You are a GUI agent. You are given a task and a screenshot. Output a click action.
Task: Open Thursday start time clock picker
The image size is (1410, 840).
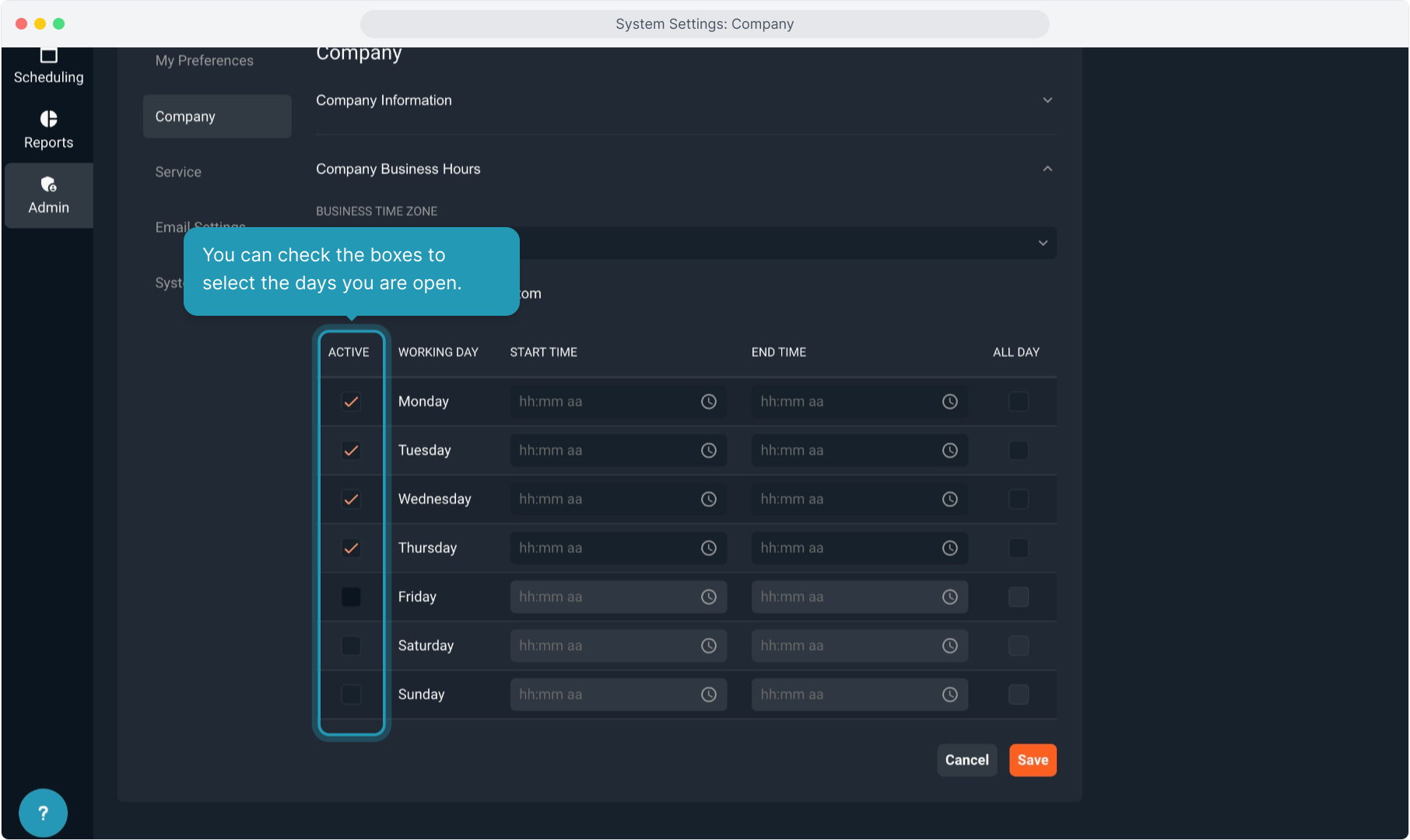708,548
